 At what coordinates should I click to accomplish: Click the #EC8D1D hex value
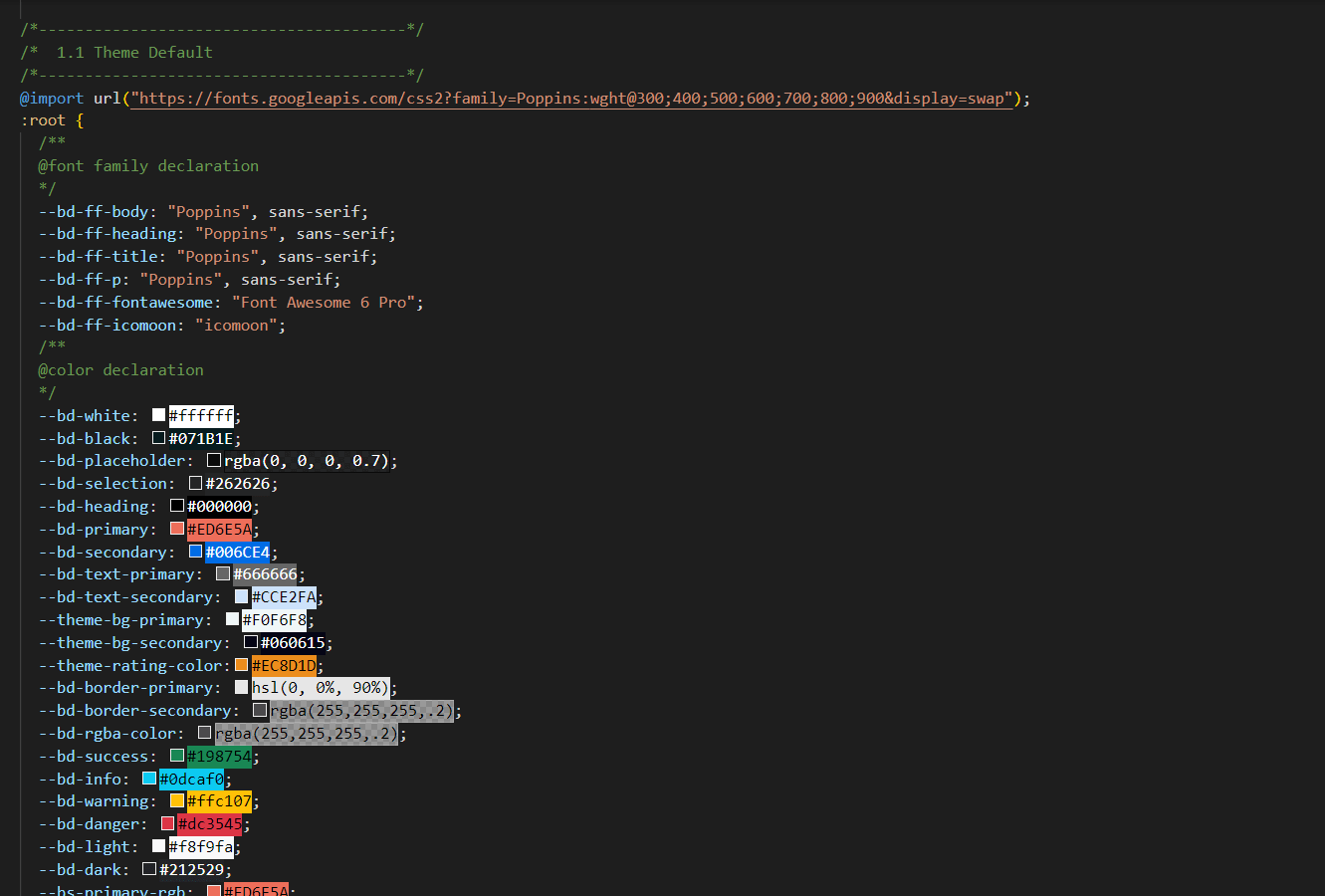(x=284, y=665)
